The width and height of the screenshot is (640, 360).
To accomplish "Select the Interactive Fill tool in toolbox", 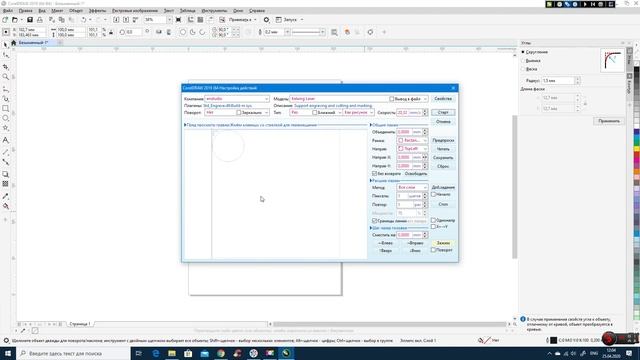I will coord(6,206).
